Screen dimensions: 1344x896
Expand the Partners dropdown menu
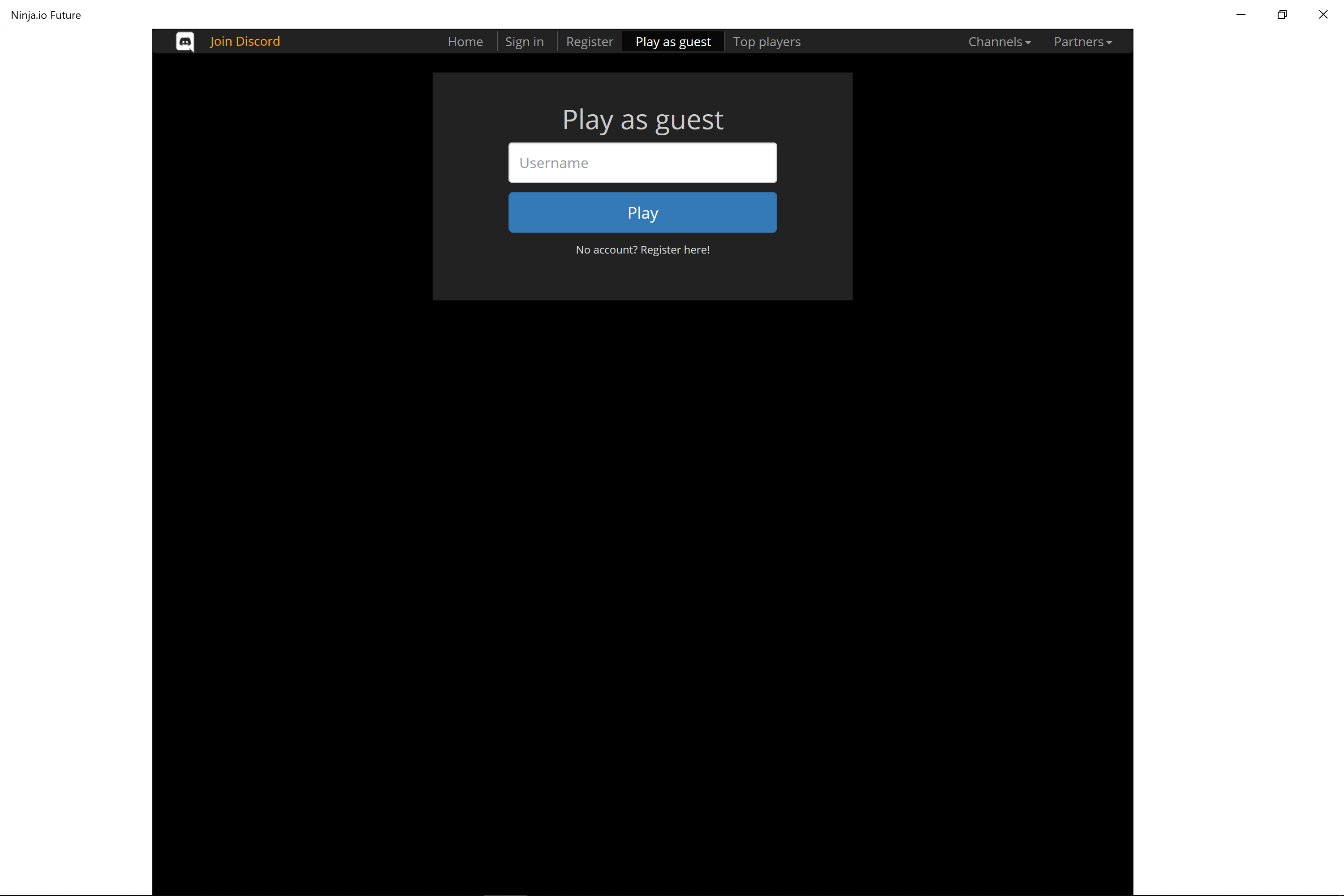point(1078,42)
